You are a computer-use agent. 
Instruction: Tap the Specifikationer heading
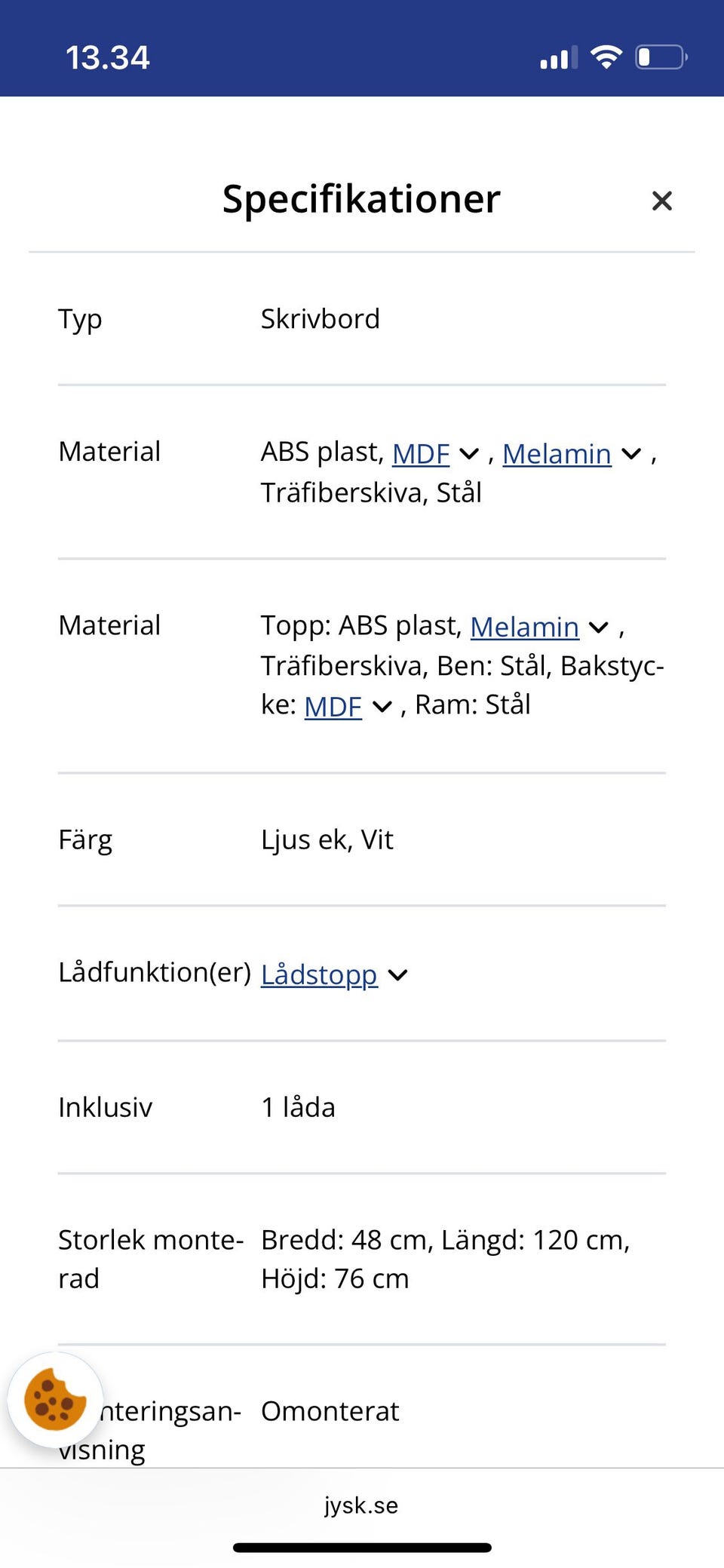361,199
